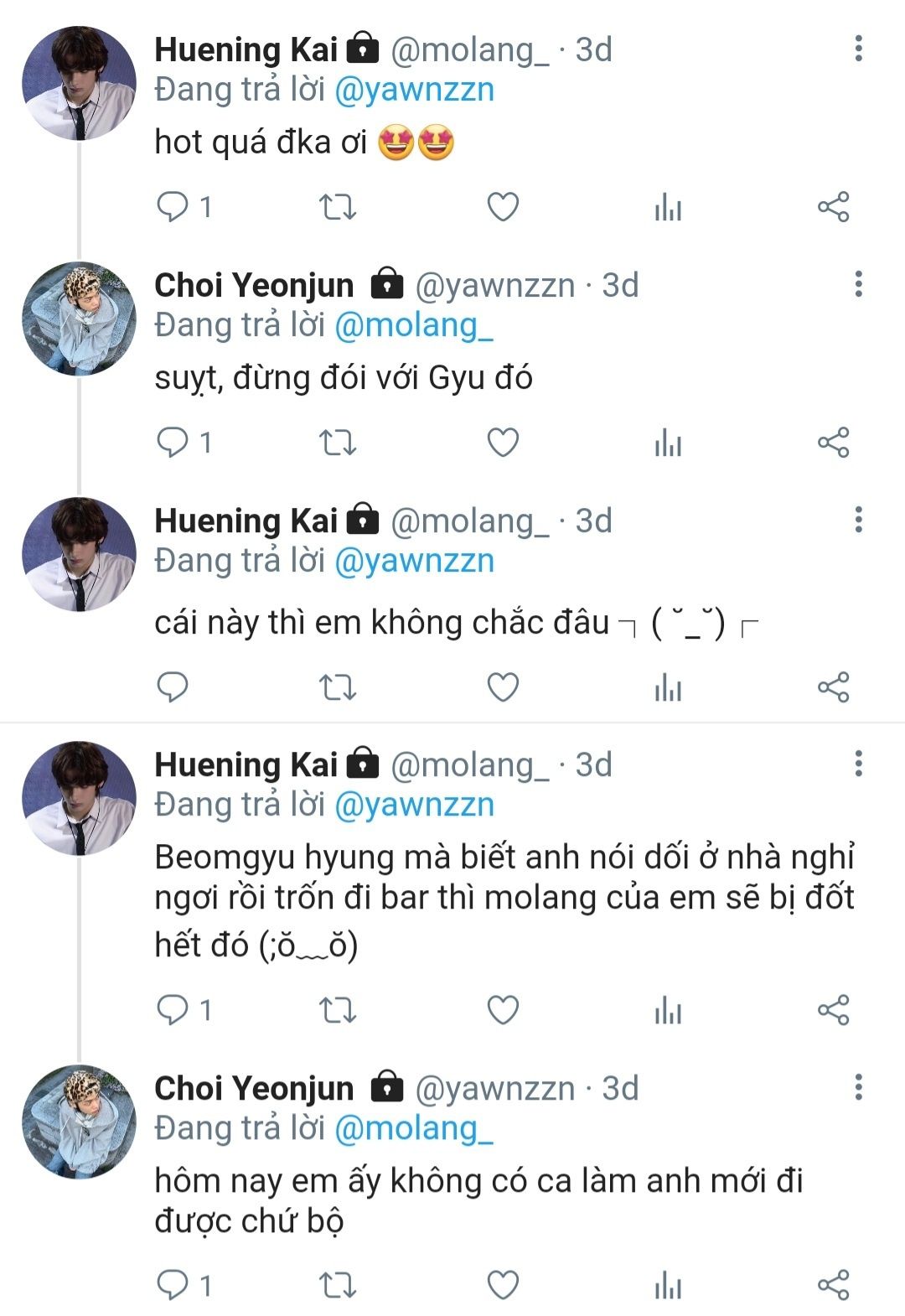The image size is (905, 1316).
Task: Open more options for the "Beomgyu hyung mà biết" tweet
Action: click(858, 764)
